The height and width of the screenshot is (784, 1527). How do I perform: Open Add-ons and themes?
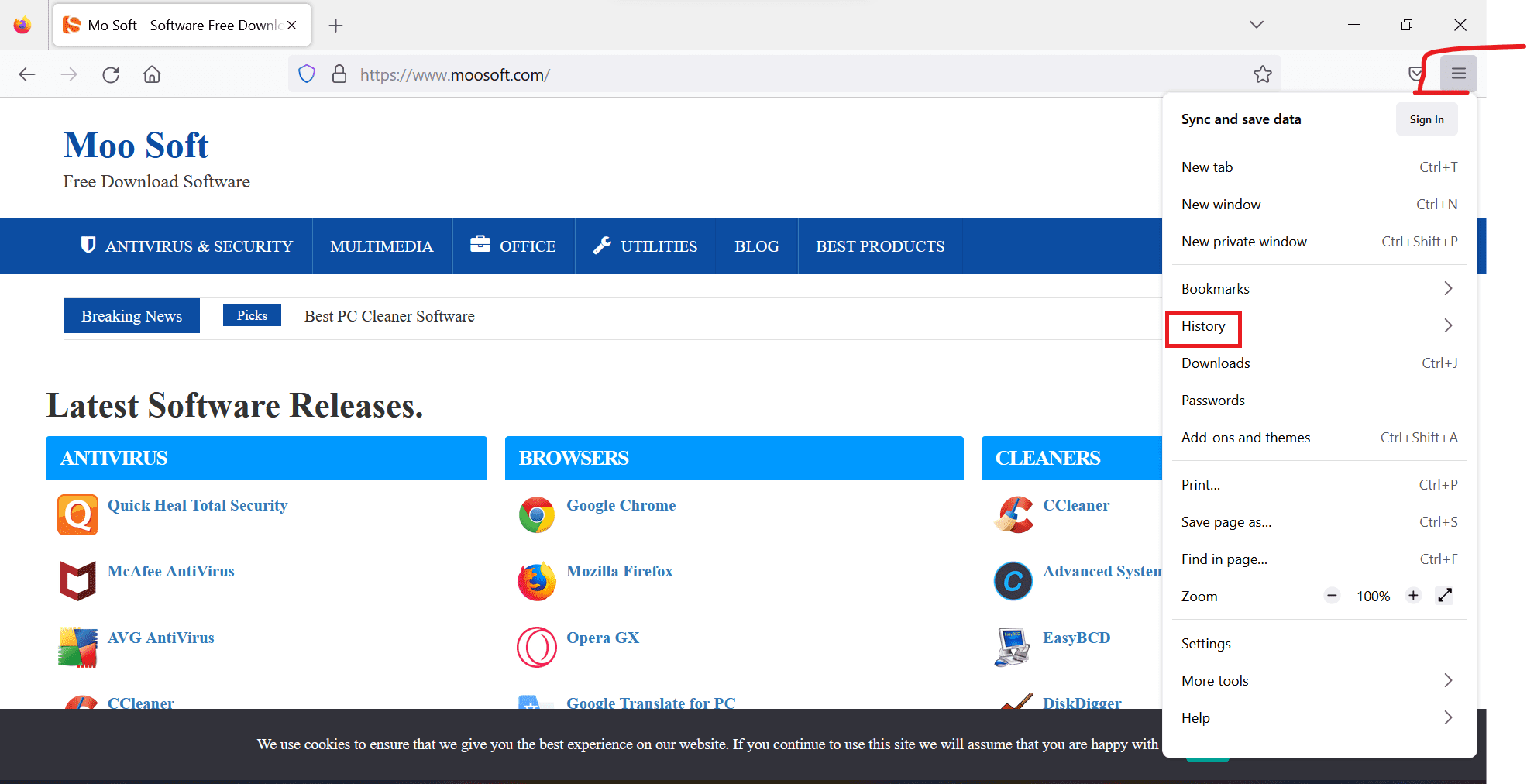tap(1319, 438)
